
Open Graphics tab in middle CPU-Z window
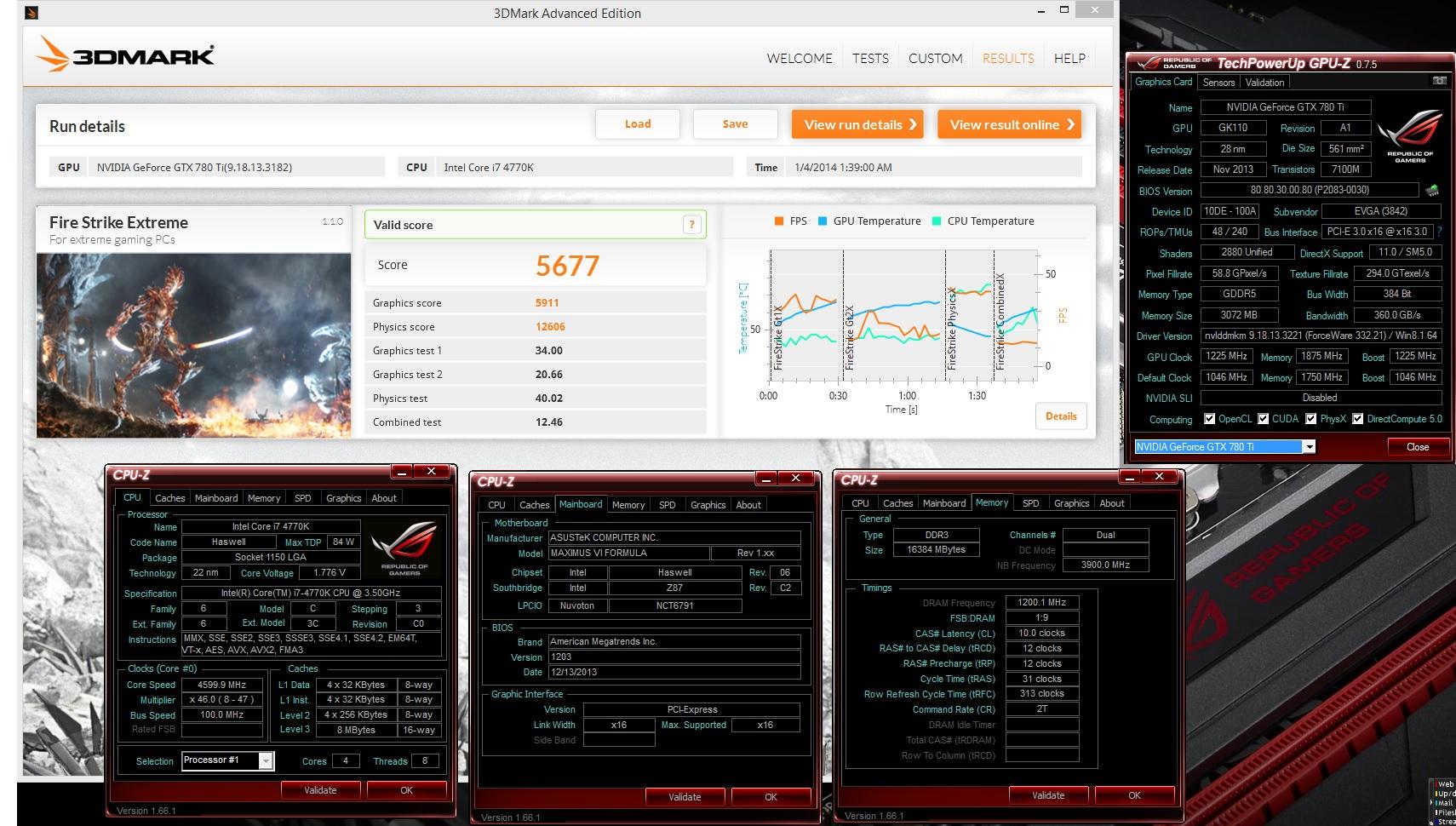(x=708, y=505)
